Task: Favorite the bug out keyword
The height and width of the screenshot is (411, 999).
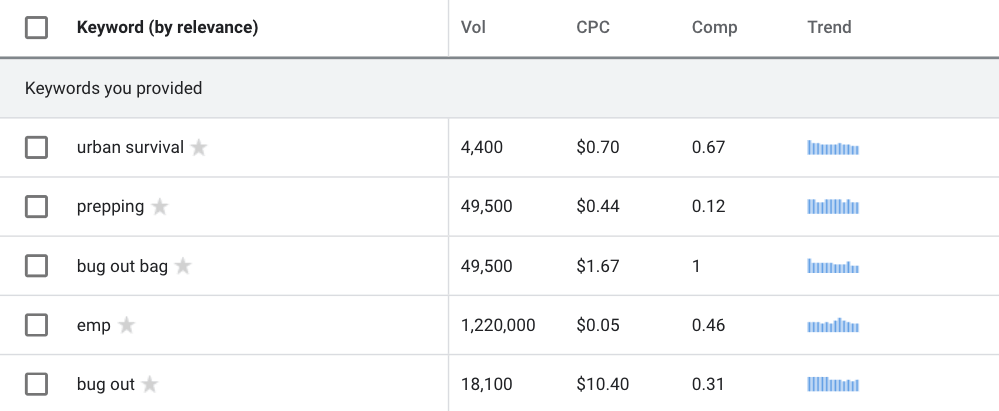Action: click(x=150, y=384)
